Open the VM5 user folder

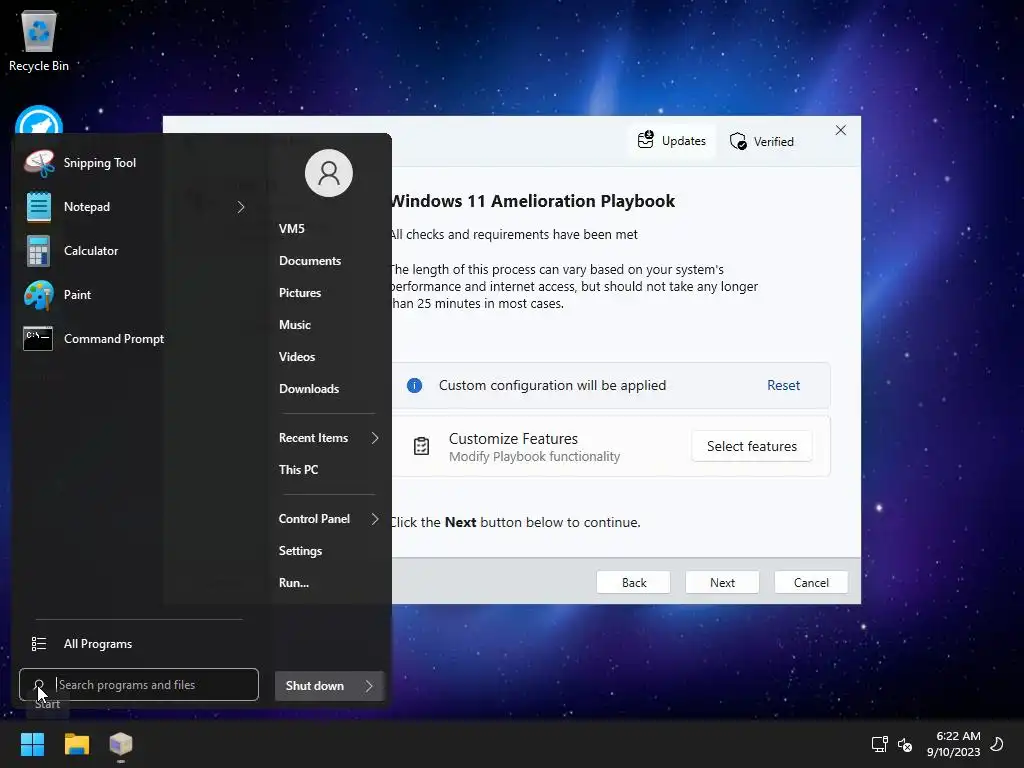click(292, 229)
